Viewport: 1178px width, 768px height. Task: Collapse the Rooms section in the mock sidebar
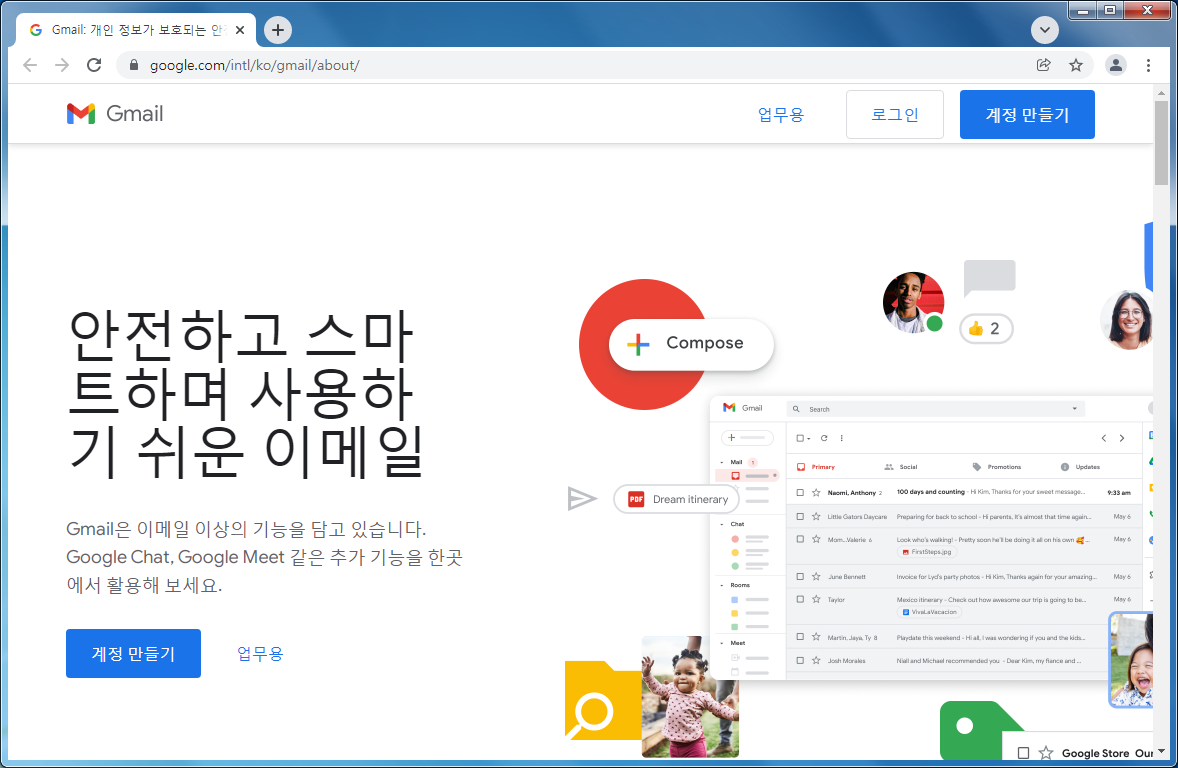point(723,585)
